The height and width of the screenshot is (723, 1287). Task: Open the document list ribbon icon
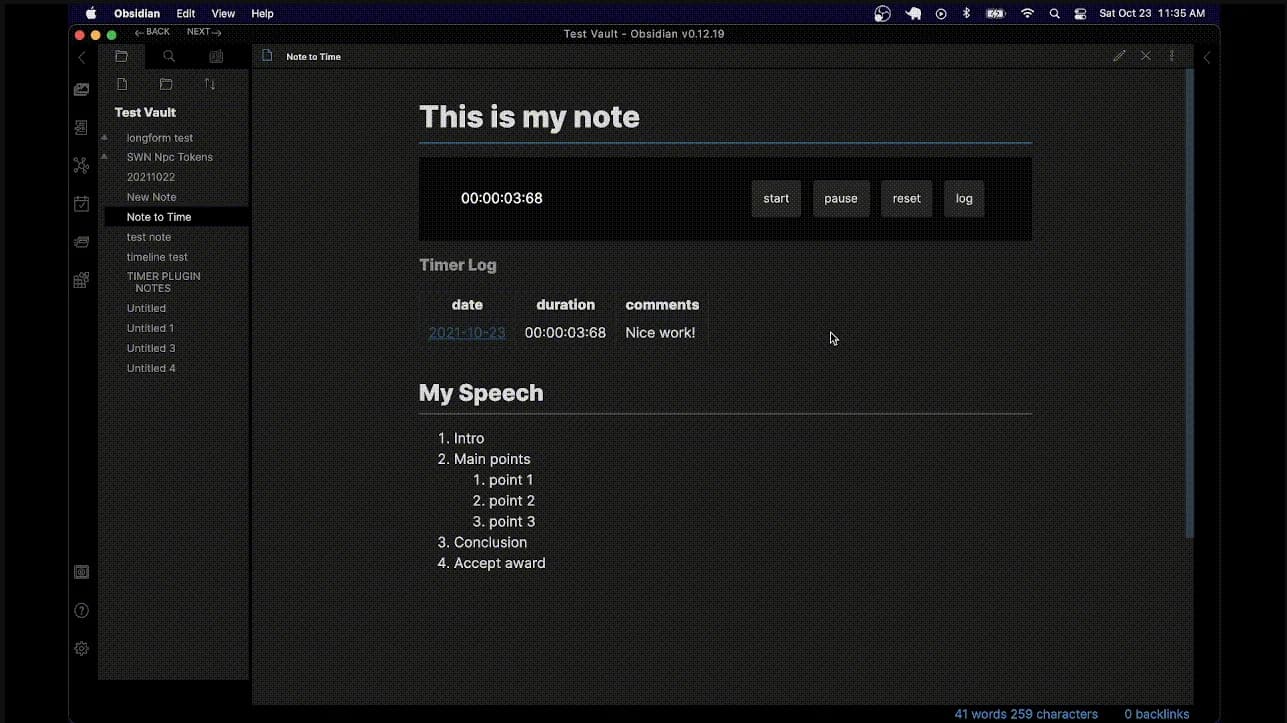(x=82, y=128)
